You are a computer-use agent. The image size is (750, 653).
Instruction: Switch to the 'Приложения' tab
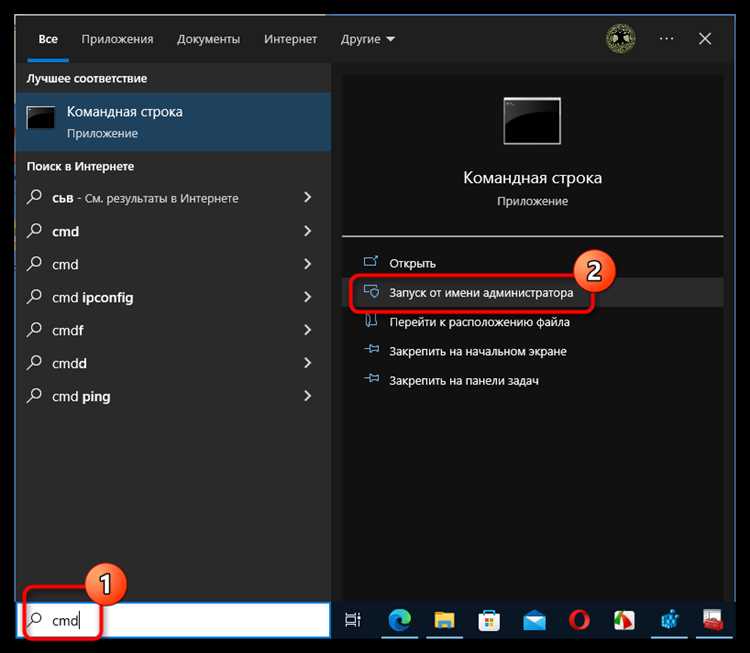(x=117, y=39)
